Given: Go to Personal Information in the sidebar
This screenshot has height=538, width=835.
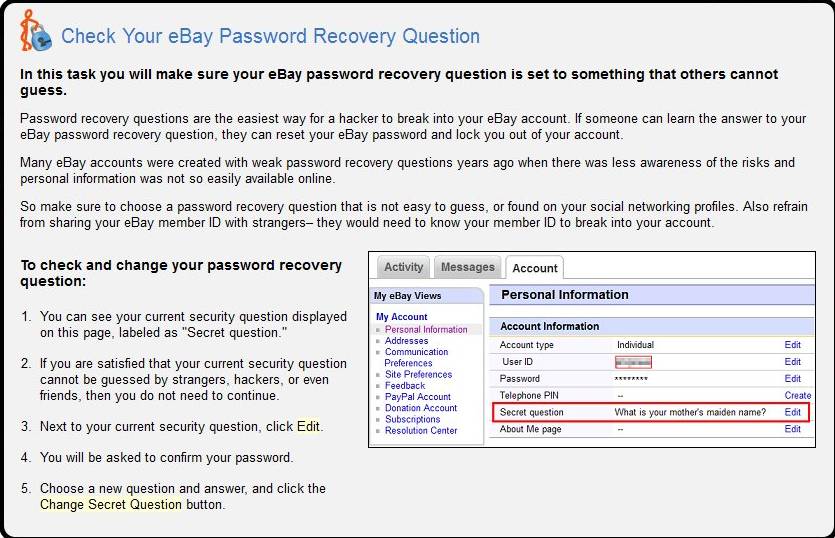Looking at the screenshot, I should (x=426, y=329).
